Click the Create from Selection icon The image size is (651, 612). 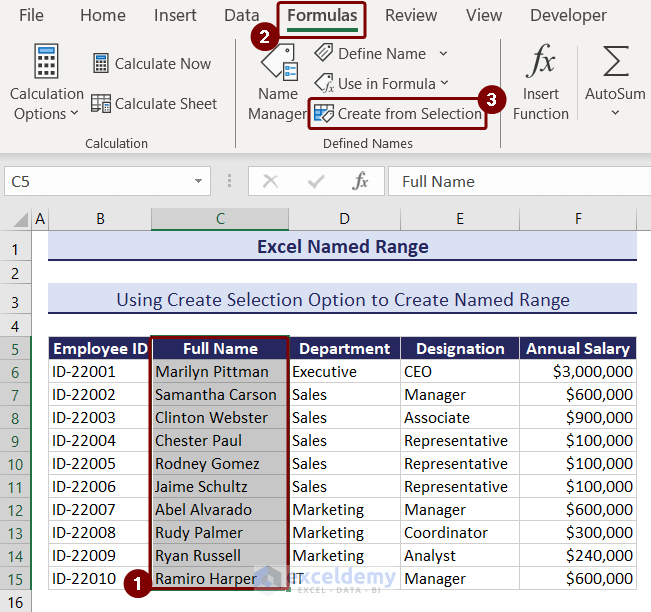coord(323,113)
